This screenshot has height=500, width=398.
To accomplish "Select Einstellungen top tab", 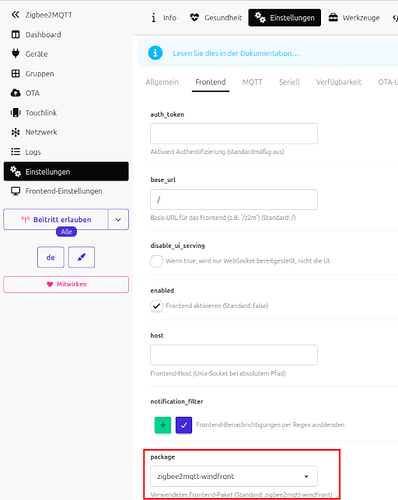I will click(285, 18).
